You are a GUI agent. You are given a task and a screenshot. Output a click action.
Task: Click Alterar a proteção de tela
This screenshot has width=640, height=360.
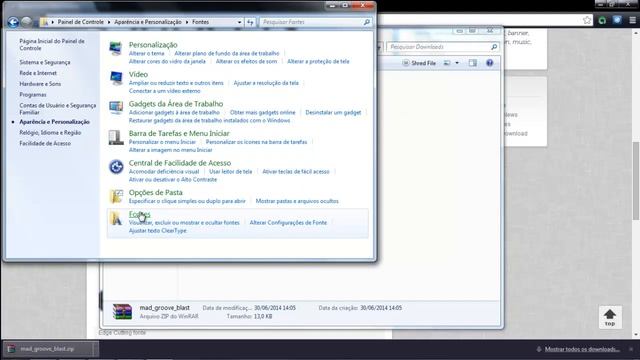click(318, 61)
